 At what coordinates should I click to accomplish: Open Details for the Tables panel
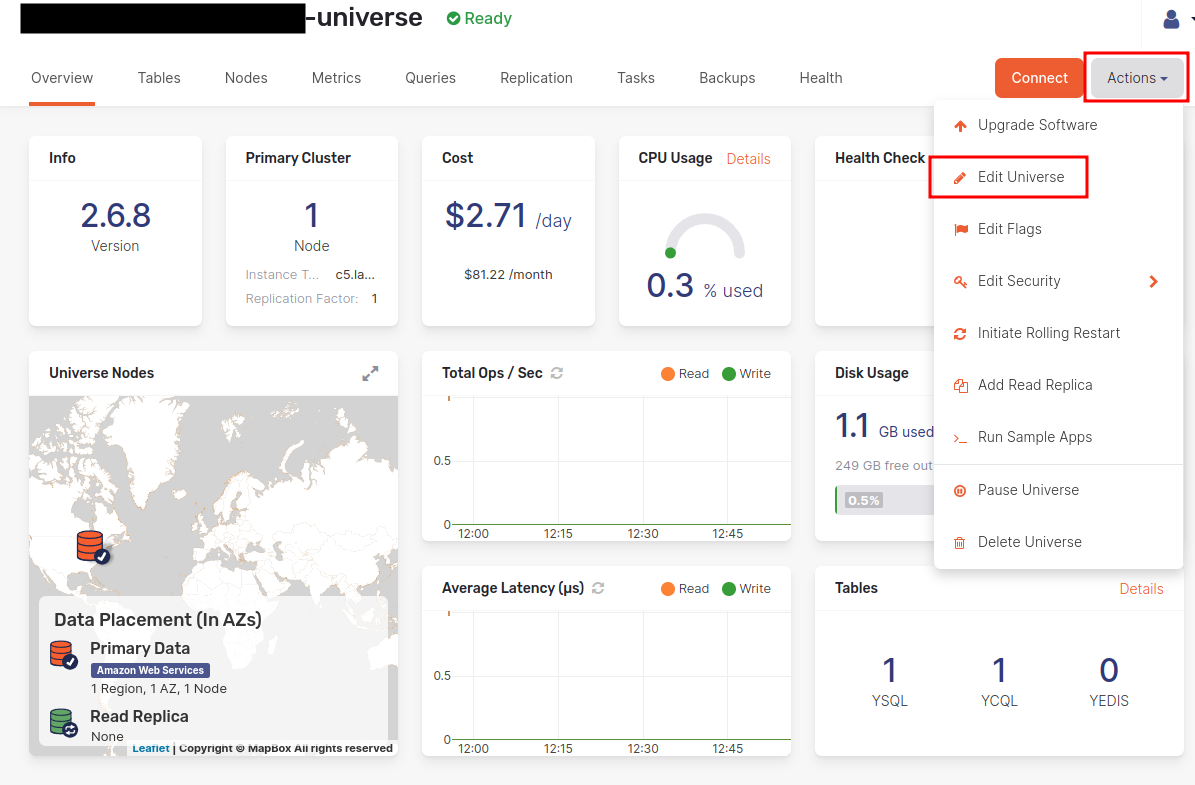pos(1141,589)
